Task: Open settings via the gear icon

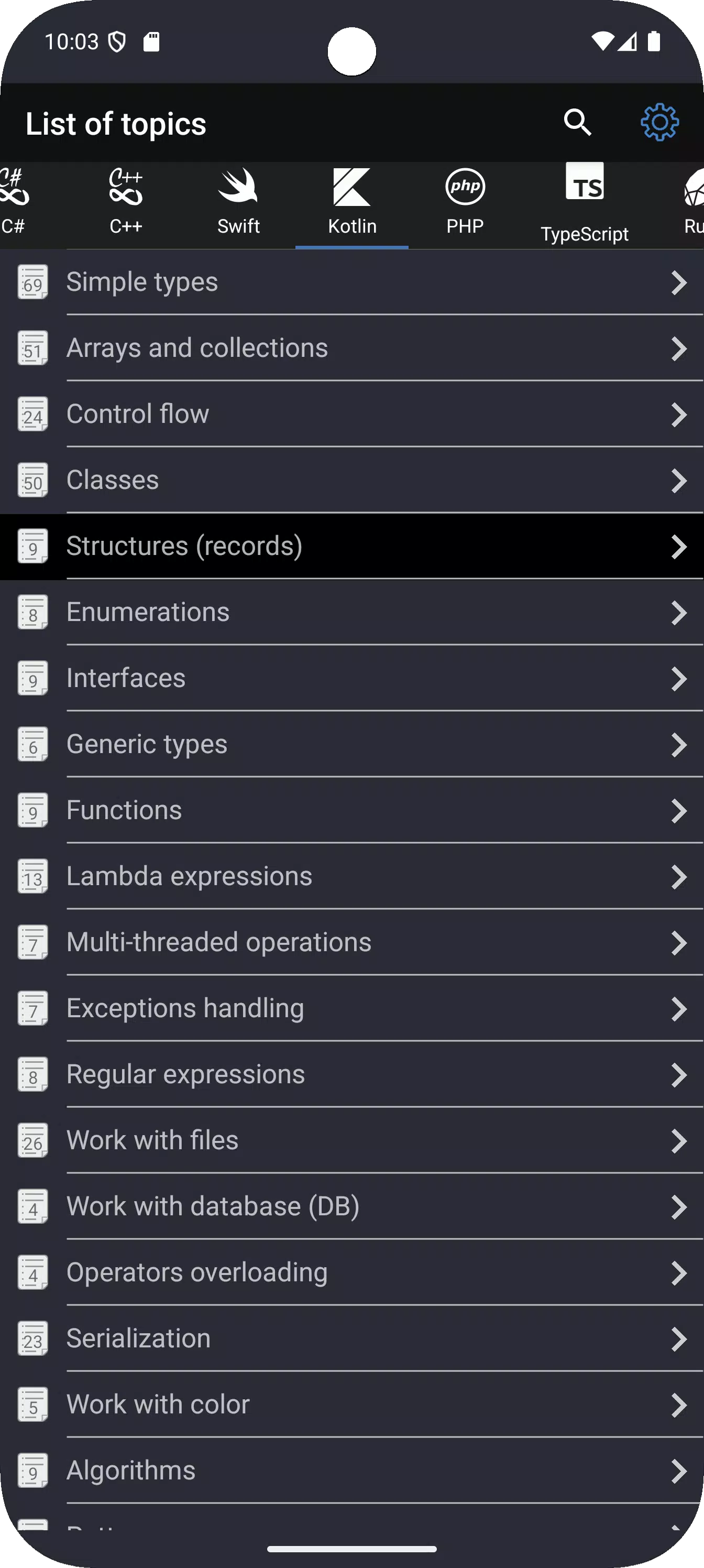Action: click(x=659, y=122)
